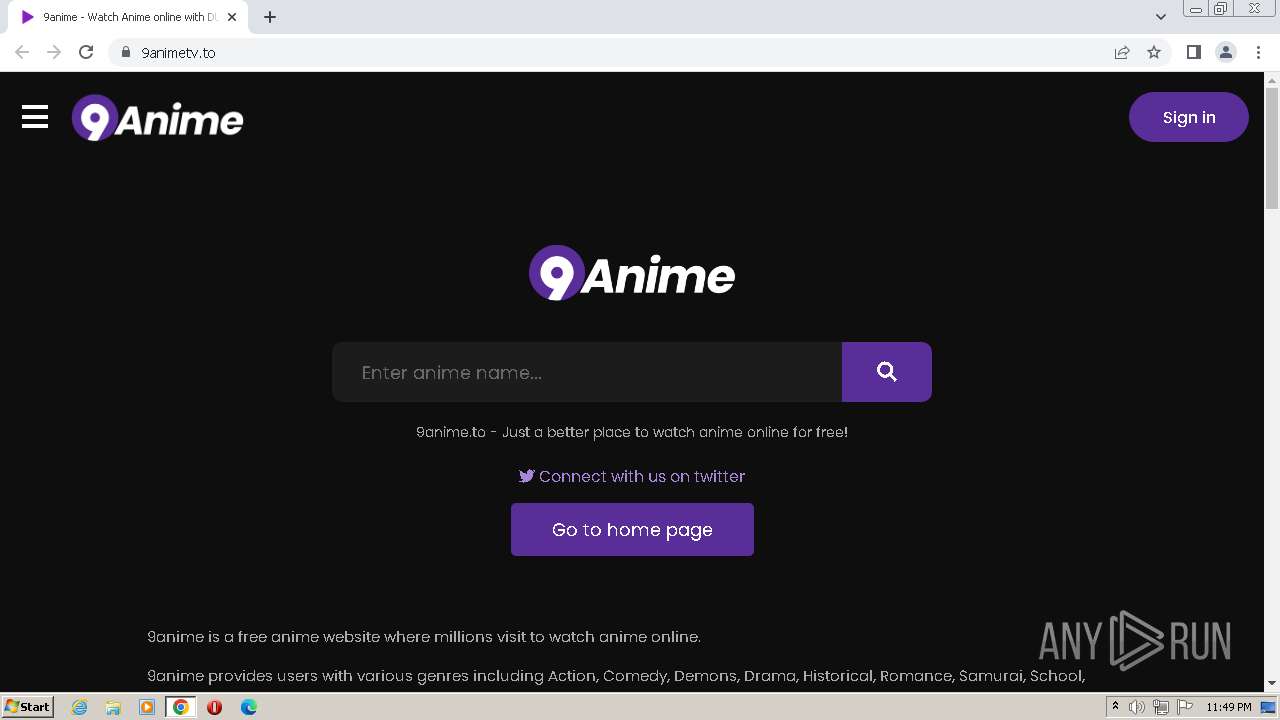The image size is (1280, 720).
Task: Open the hamburger menu on 9Anime site
Action: [35, 118]
